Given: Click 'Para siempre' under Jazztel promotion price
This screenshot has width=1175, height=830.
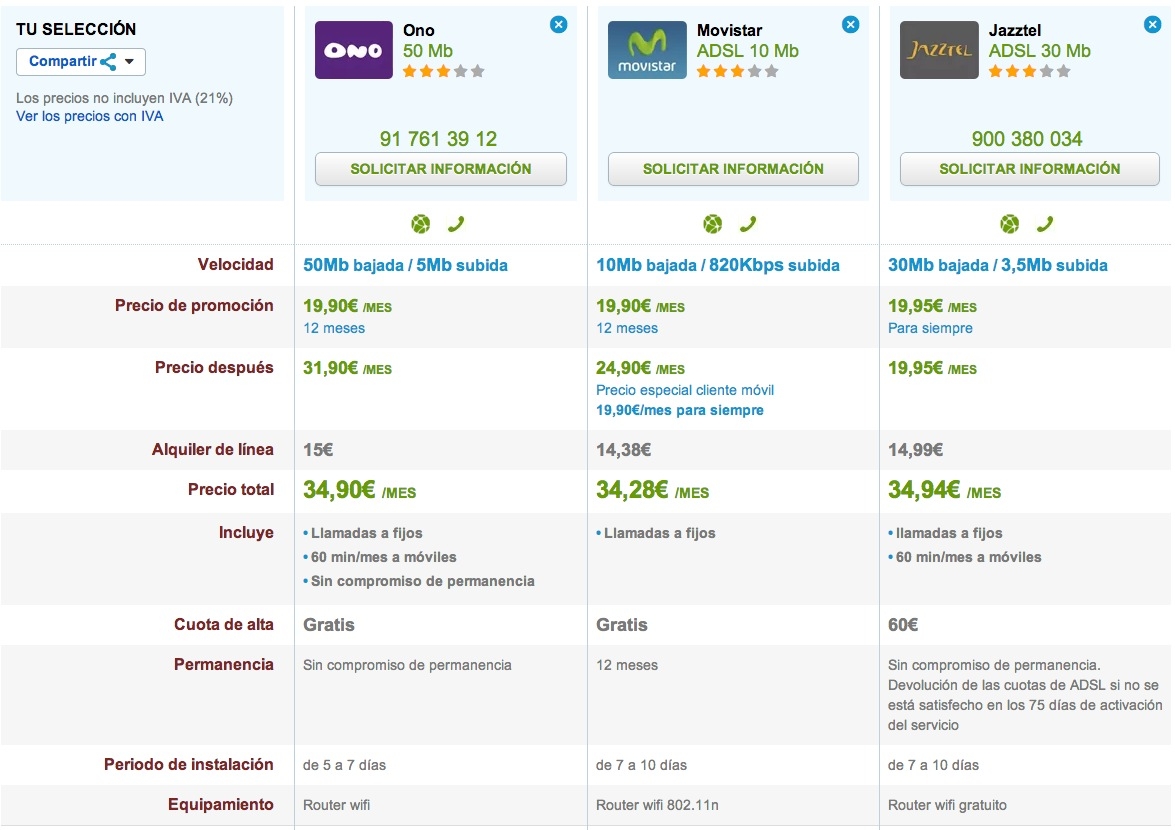Looking at the screenshot, I should pyautogui.click(x=930, y=328).
